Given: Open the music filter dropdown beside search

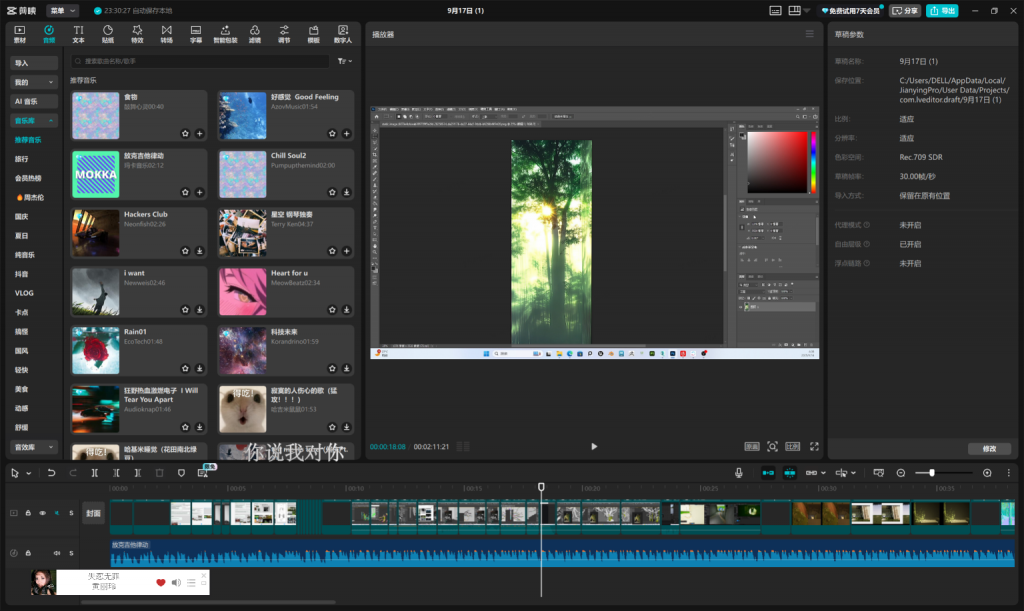Looking at the screenshot, I should [x=345, y=61].
